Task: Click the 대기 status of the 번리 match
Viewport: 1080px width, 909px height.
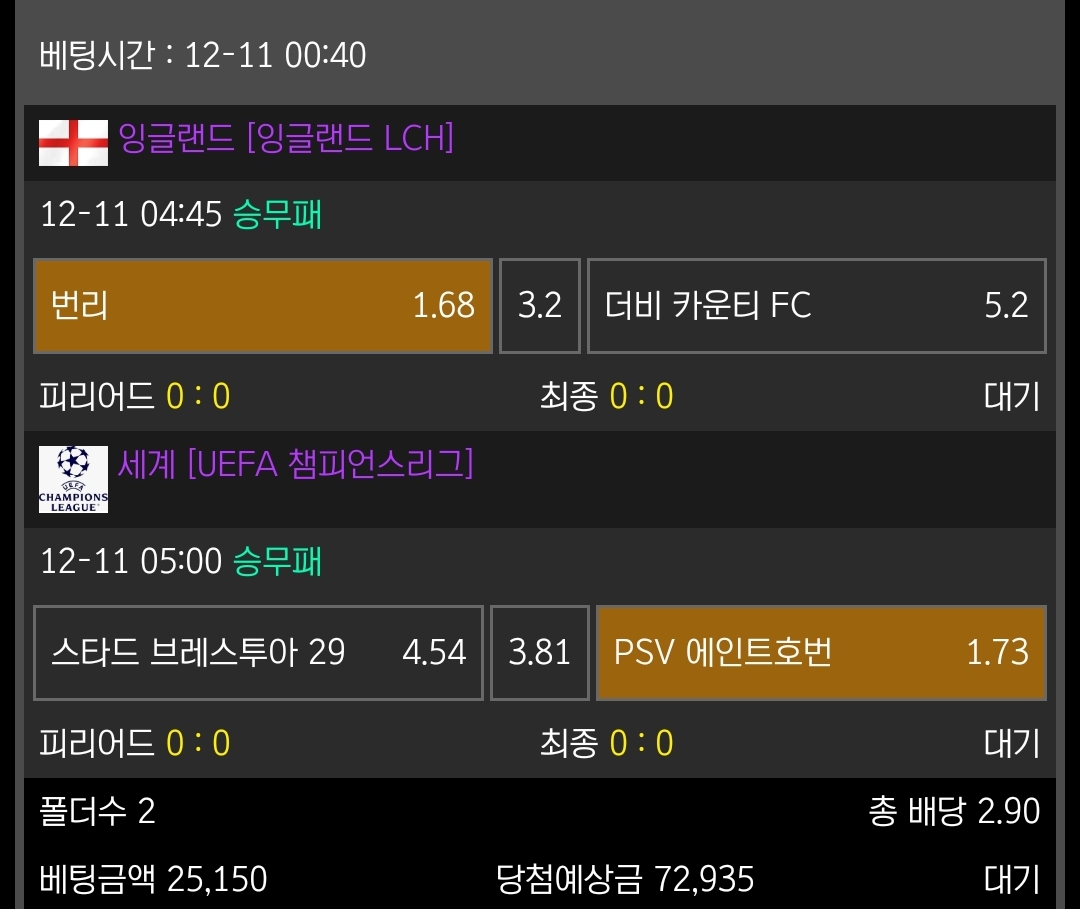Action: (1012, 397)
